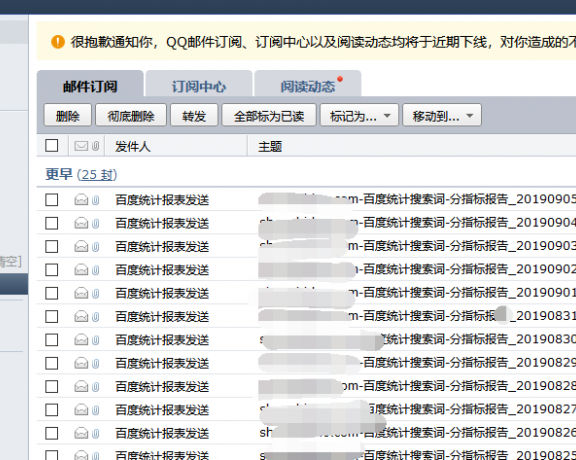The image size is (576, 460).
Task: Click the opened-mail icon in the 20190826 row
Action: pyautogui.click(x=81, y=433)
